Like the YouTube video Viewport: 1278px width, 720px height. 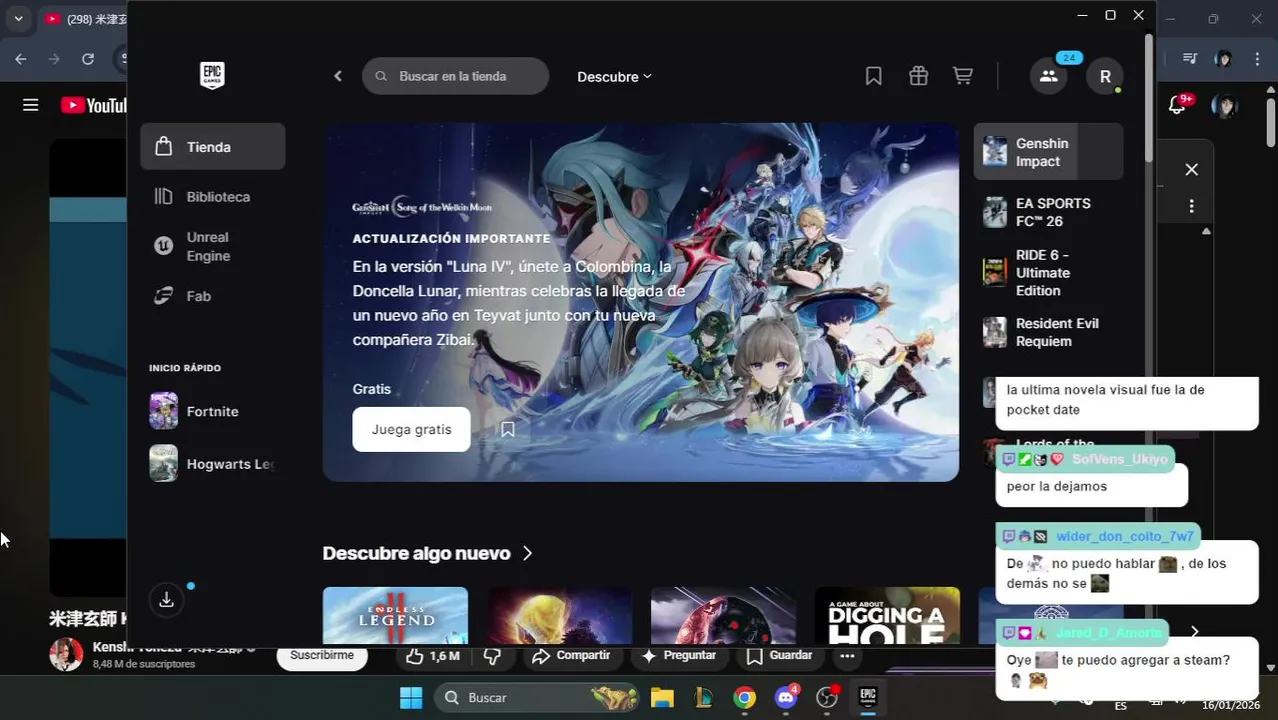(432, 656)
